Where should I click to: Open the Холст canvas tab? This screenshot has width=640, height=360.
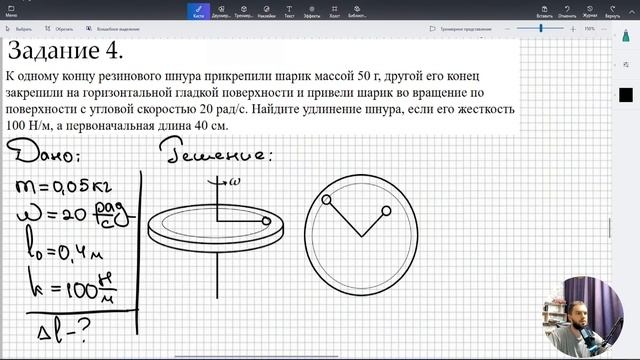[334, 11]
